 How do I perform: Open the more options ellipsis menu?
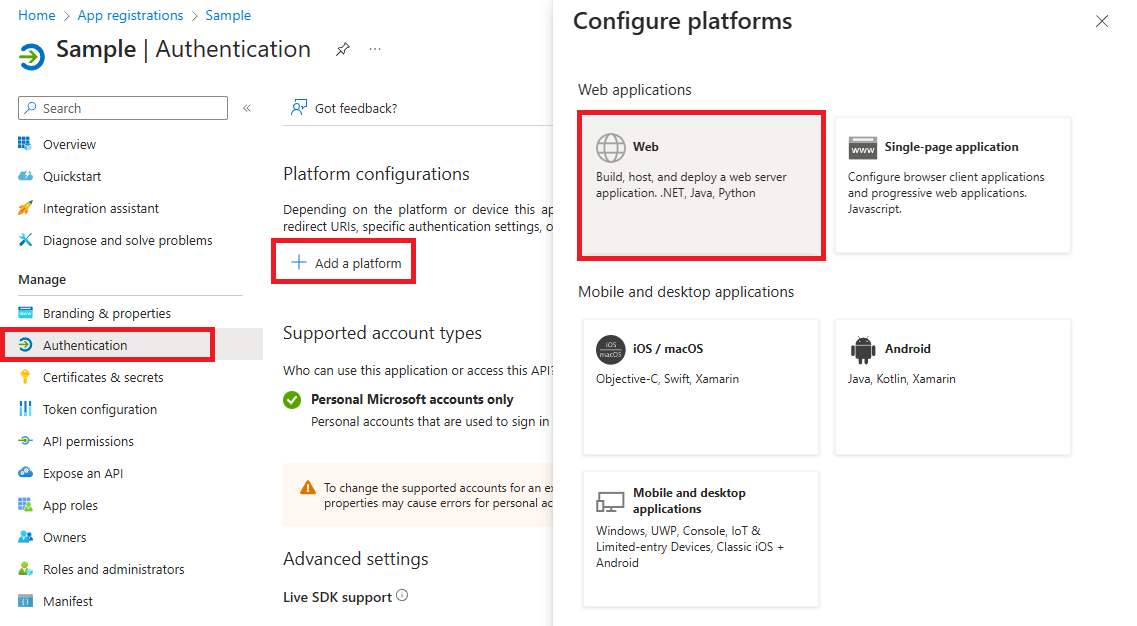coord(375,49)
